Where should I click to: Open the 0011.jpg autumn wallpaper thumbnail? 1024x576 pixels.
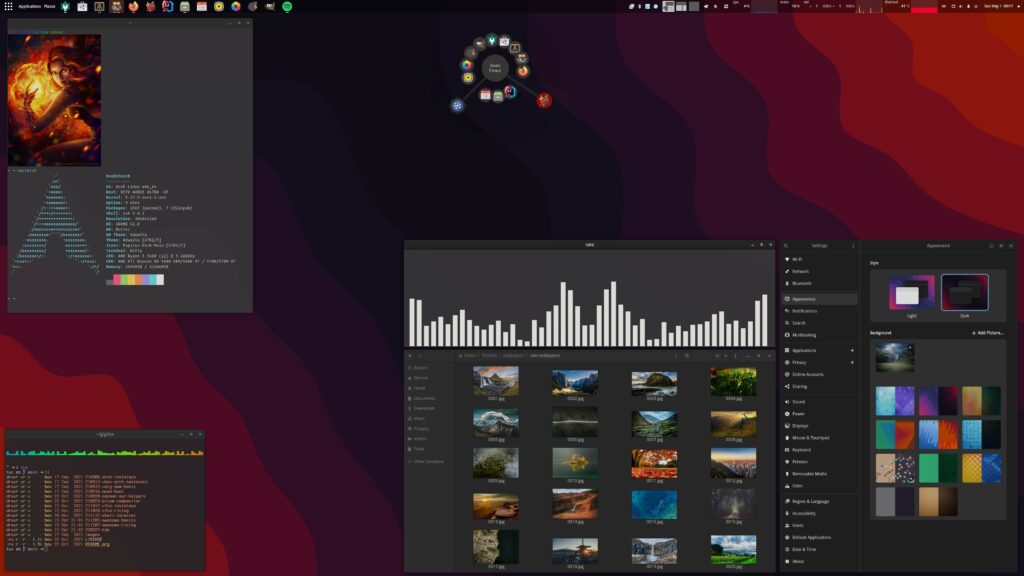(x=654, y=462)
